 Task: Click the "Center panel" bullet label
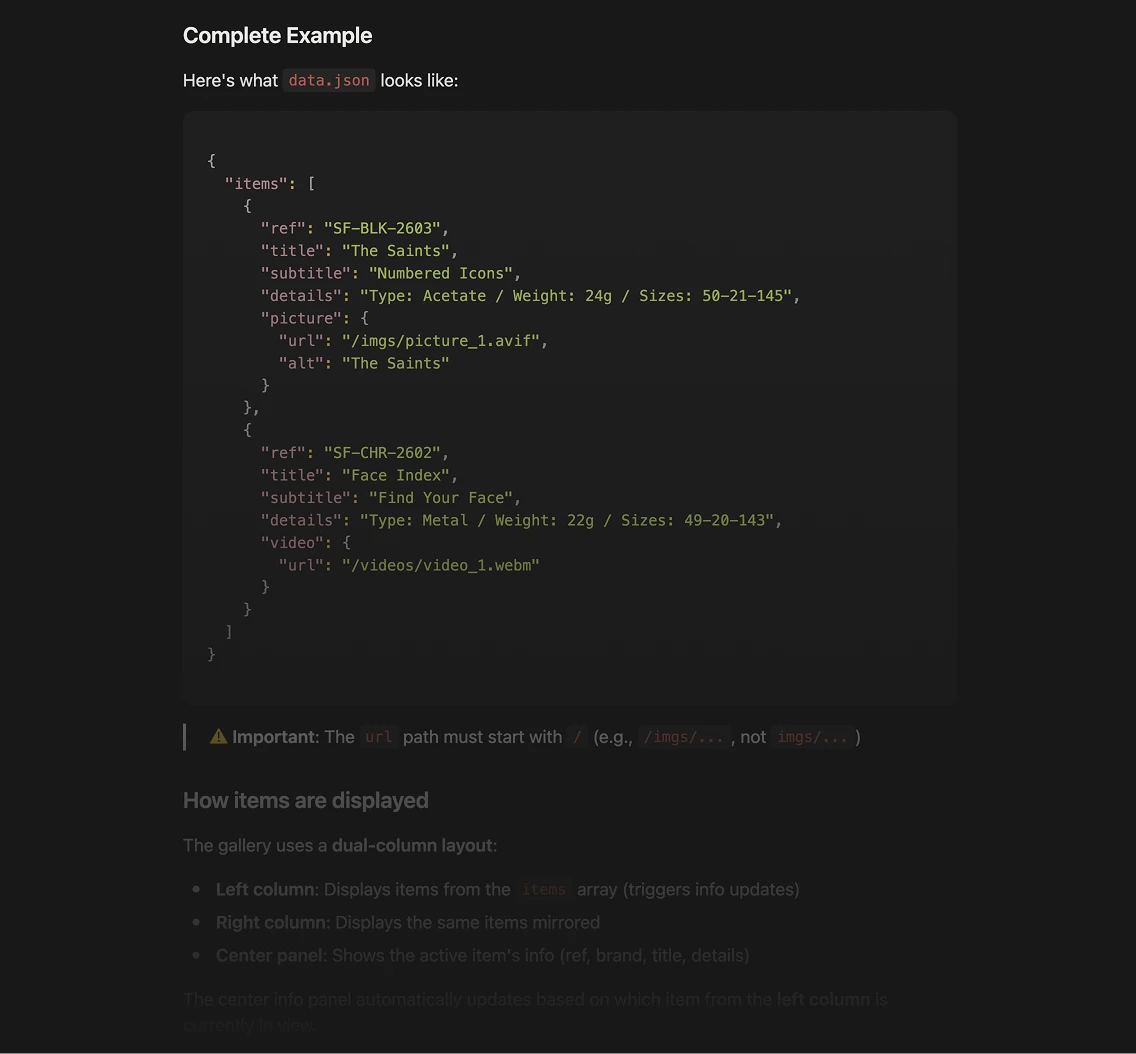[x=270, y=956]
